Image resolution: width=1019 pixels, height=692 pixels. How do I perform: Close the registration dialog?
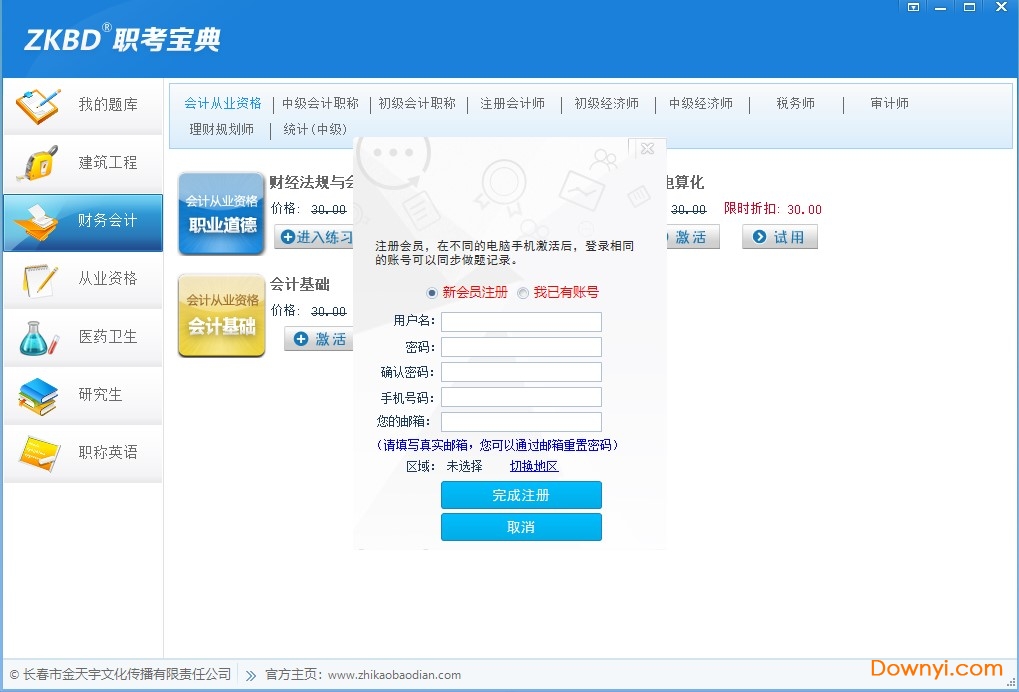(x=647, y=149)
